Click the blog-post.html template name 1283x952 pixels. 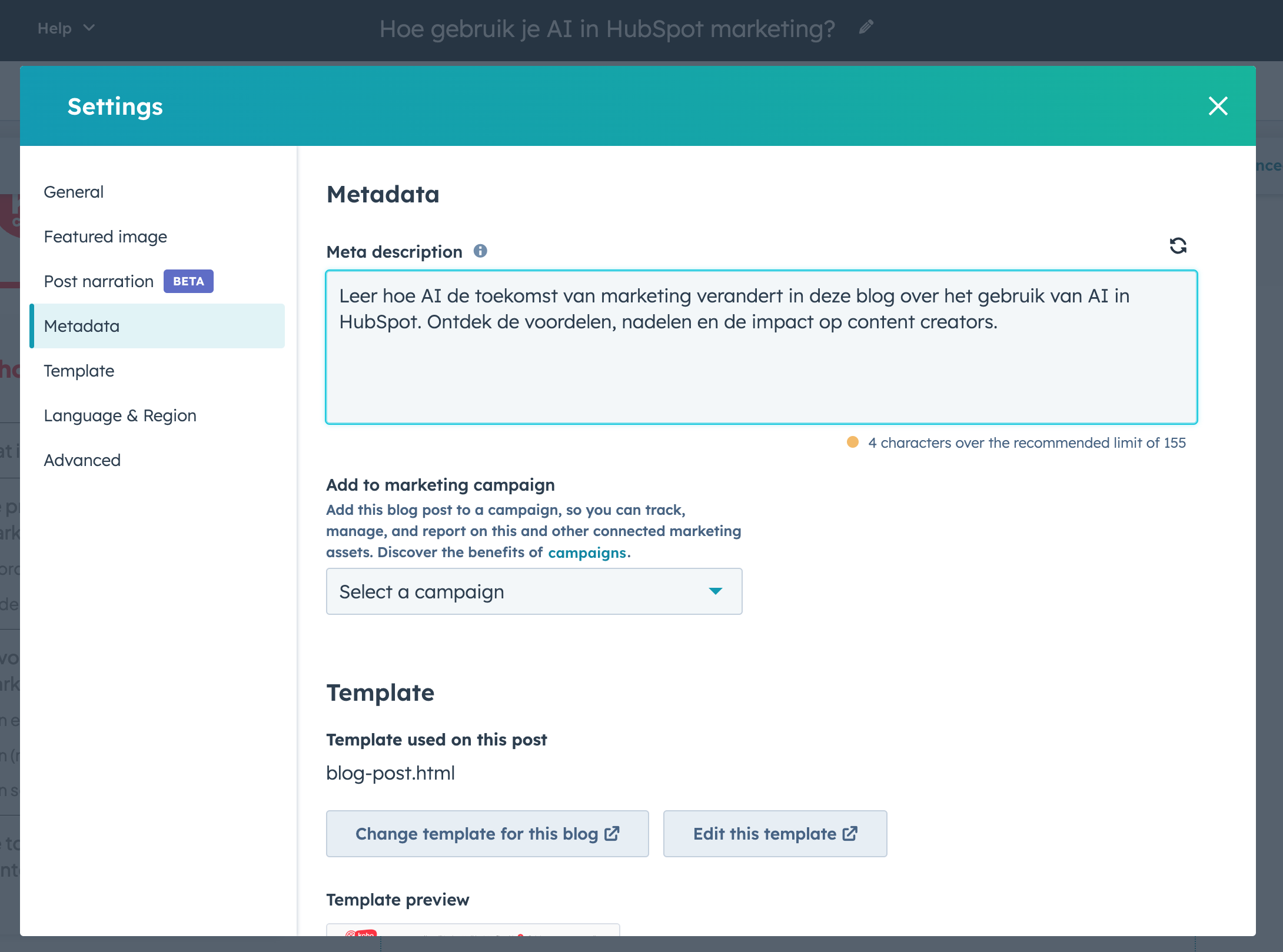tap(391, 773)
